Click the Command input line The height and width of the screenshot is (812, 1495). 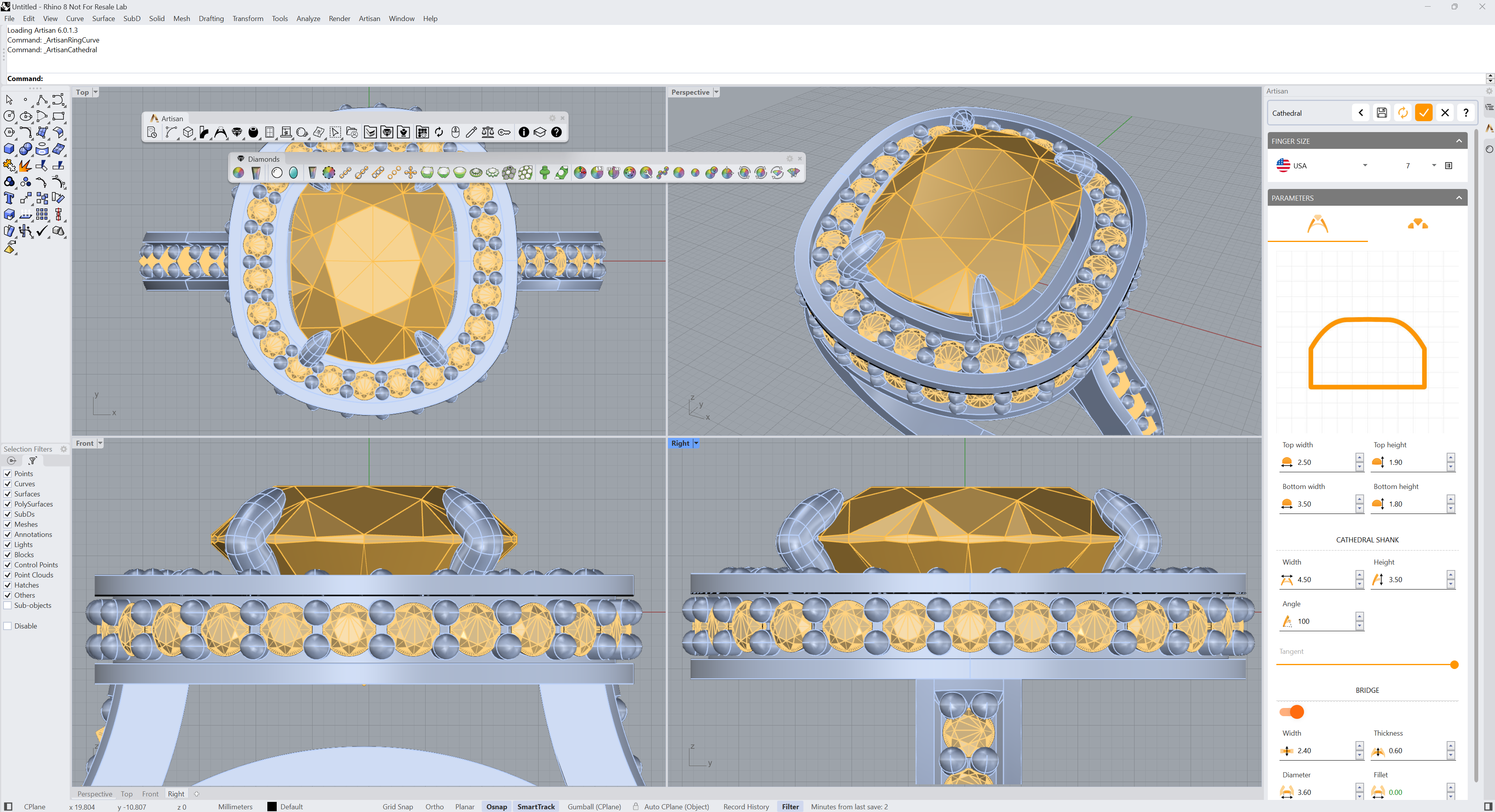pyautogui.click(x=746, y=78)
